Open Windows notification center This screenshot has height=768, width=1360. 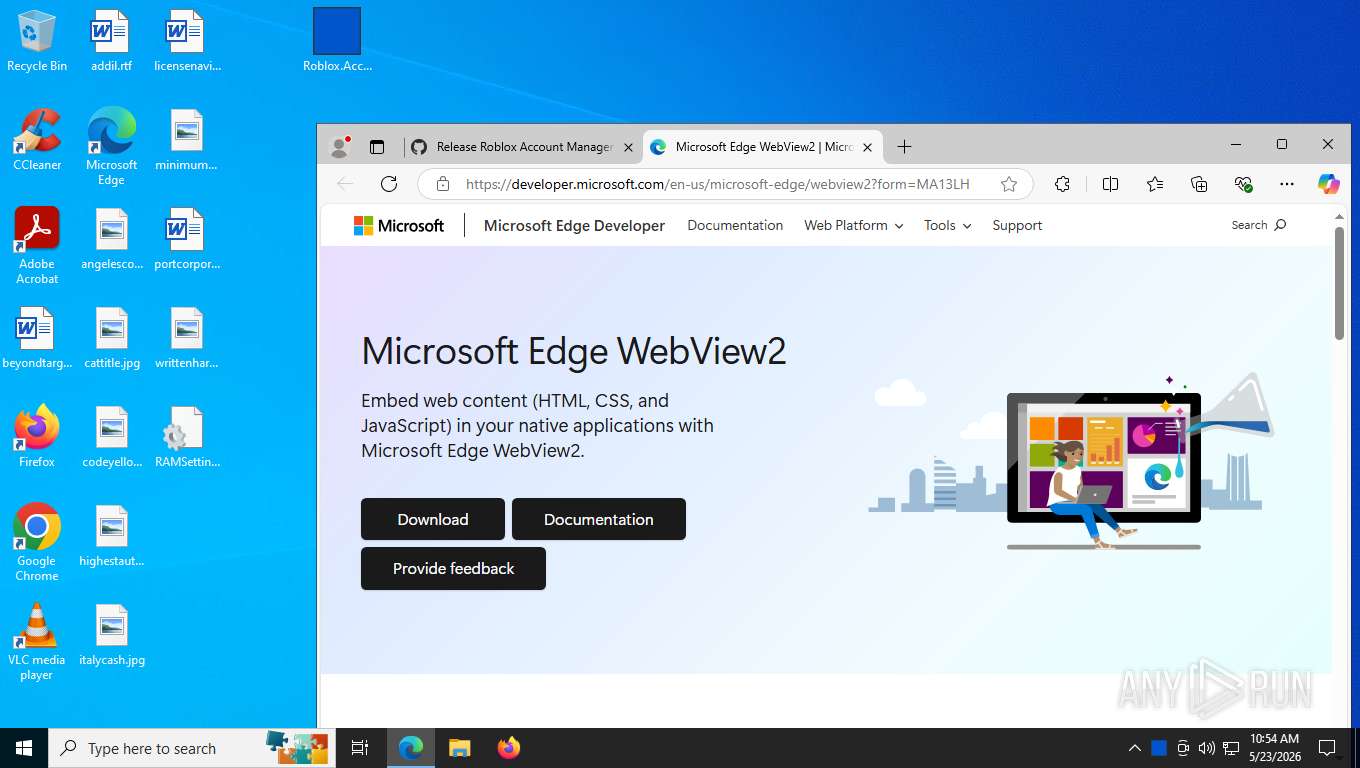(x=1327, y=748)
